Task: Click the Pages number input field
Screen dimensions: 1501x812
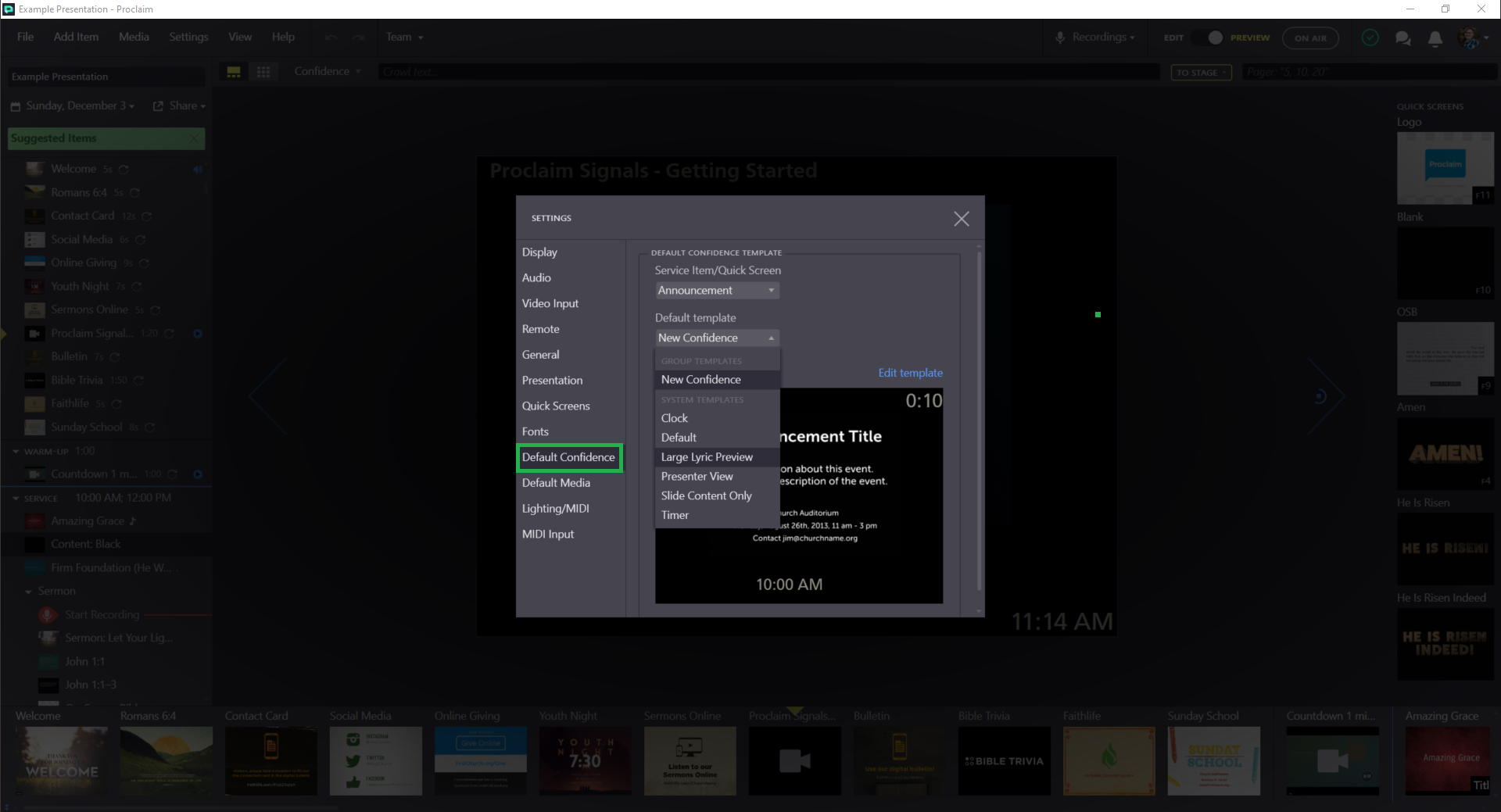Action: pyautogui.click(x=1370, y=72)
